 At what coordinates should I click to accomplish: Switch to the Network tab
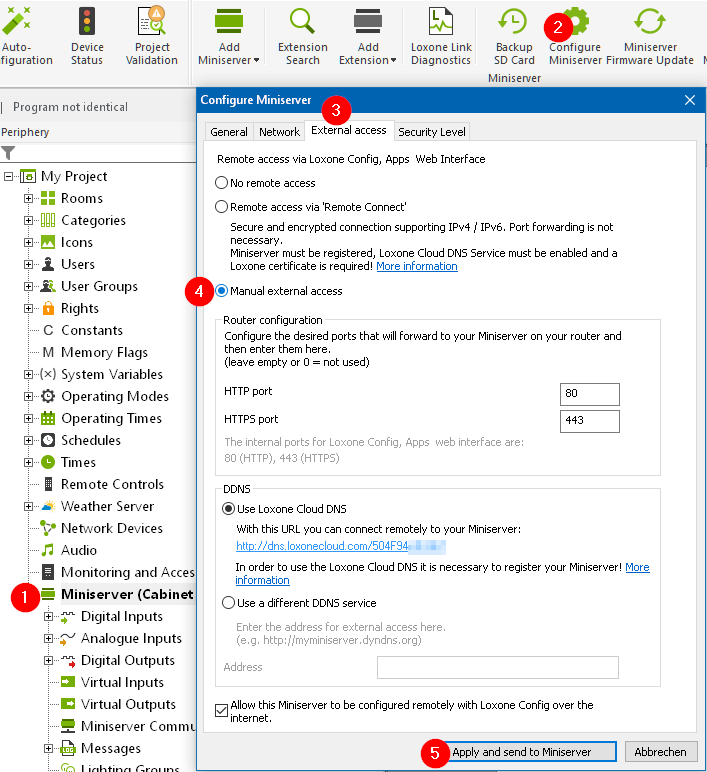pyautogui.click(x=279, y=132)
